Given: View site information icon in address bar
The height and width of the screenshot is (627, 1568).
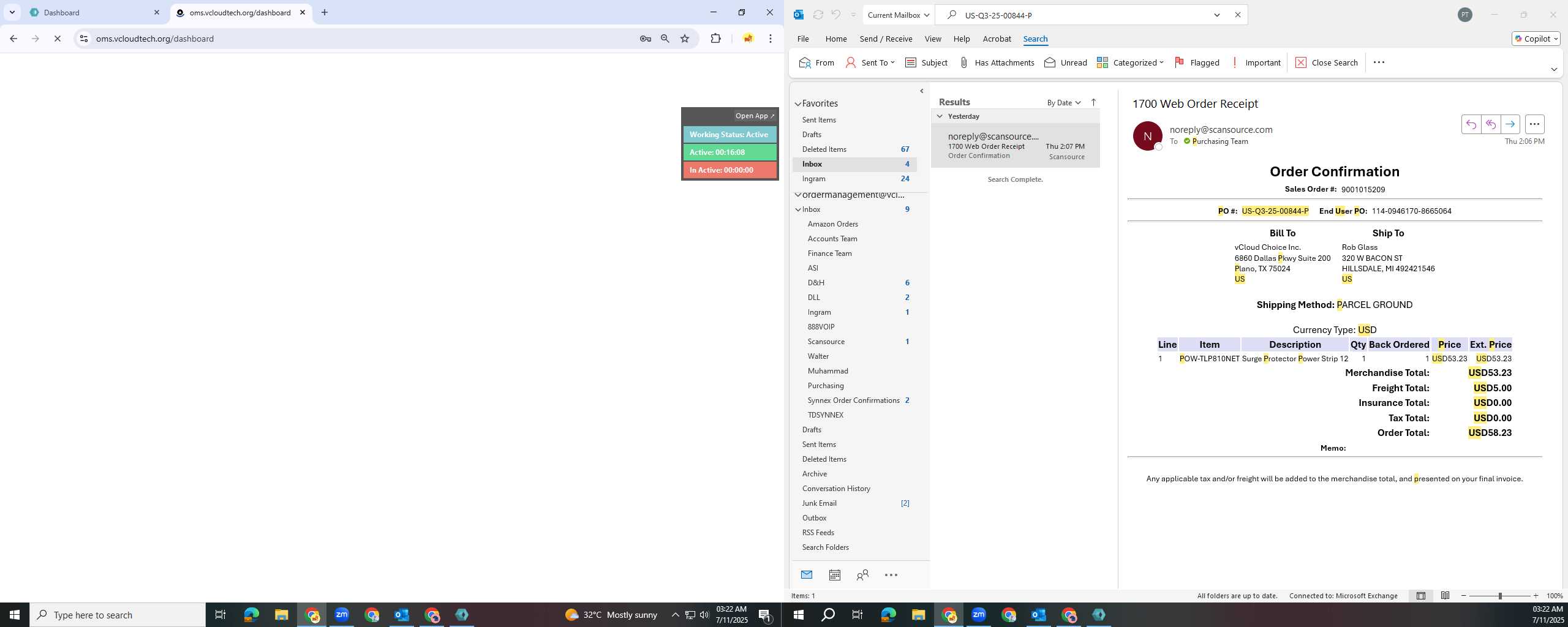Looking at the screenshot, I should [84, 39].
